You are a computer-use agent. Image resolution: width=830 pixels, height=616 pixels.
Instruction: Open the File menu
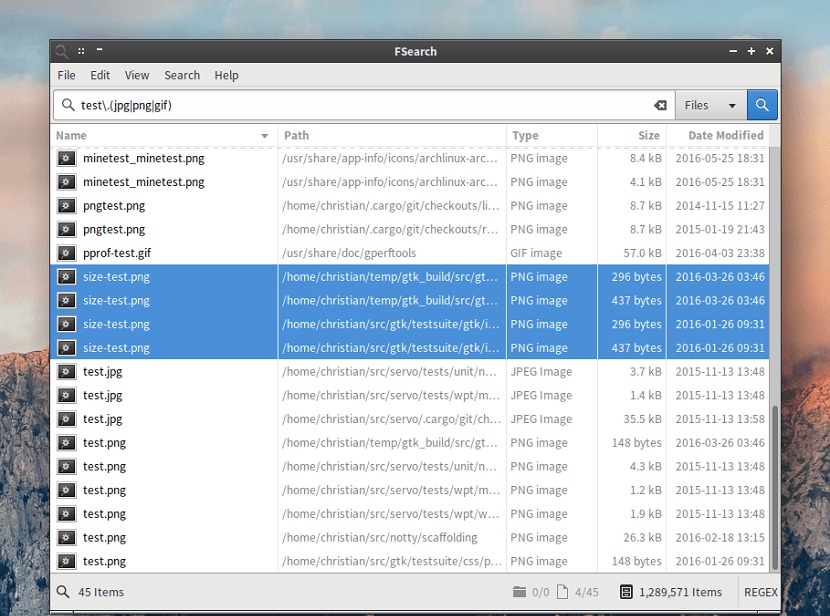point(66,75)
